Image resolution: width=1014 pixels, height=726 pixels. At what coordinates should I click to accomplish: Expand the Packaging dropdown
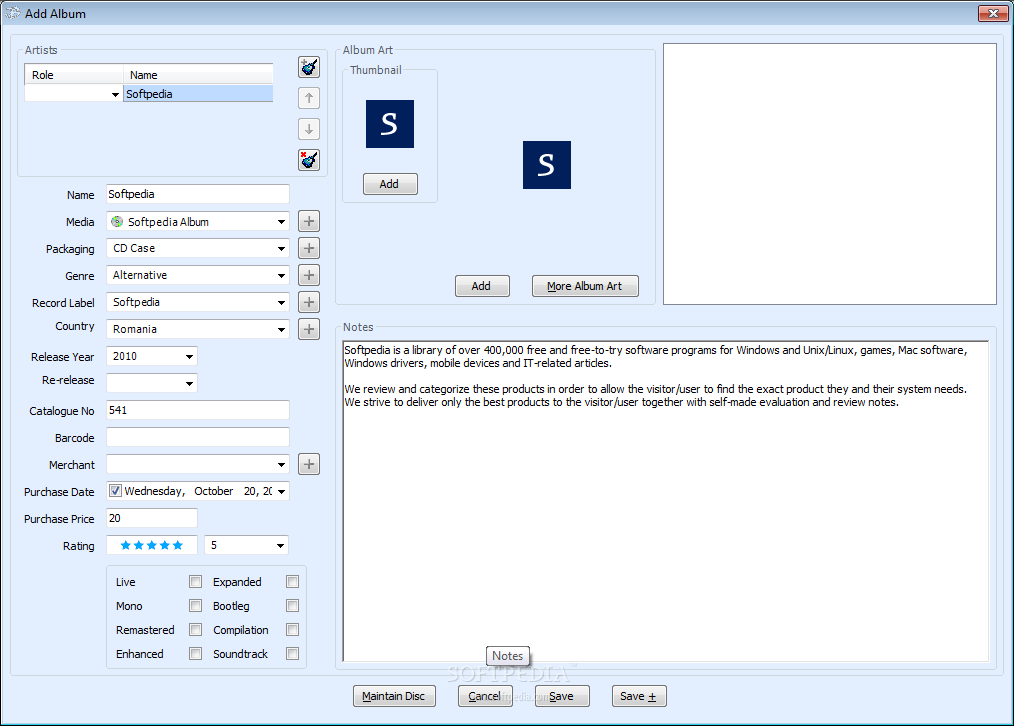click(x=281, y=249)
